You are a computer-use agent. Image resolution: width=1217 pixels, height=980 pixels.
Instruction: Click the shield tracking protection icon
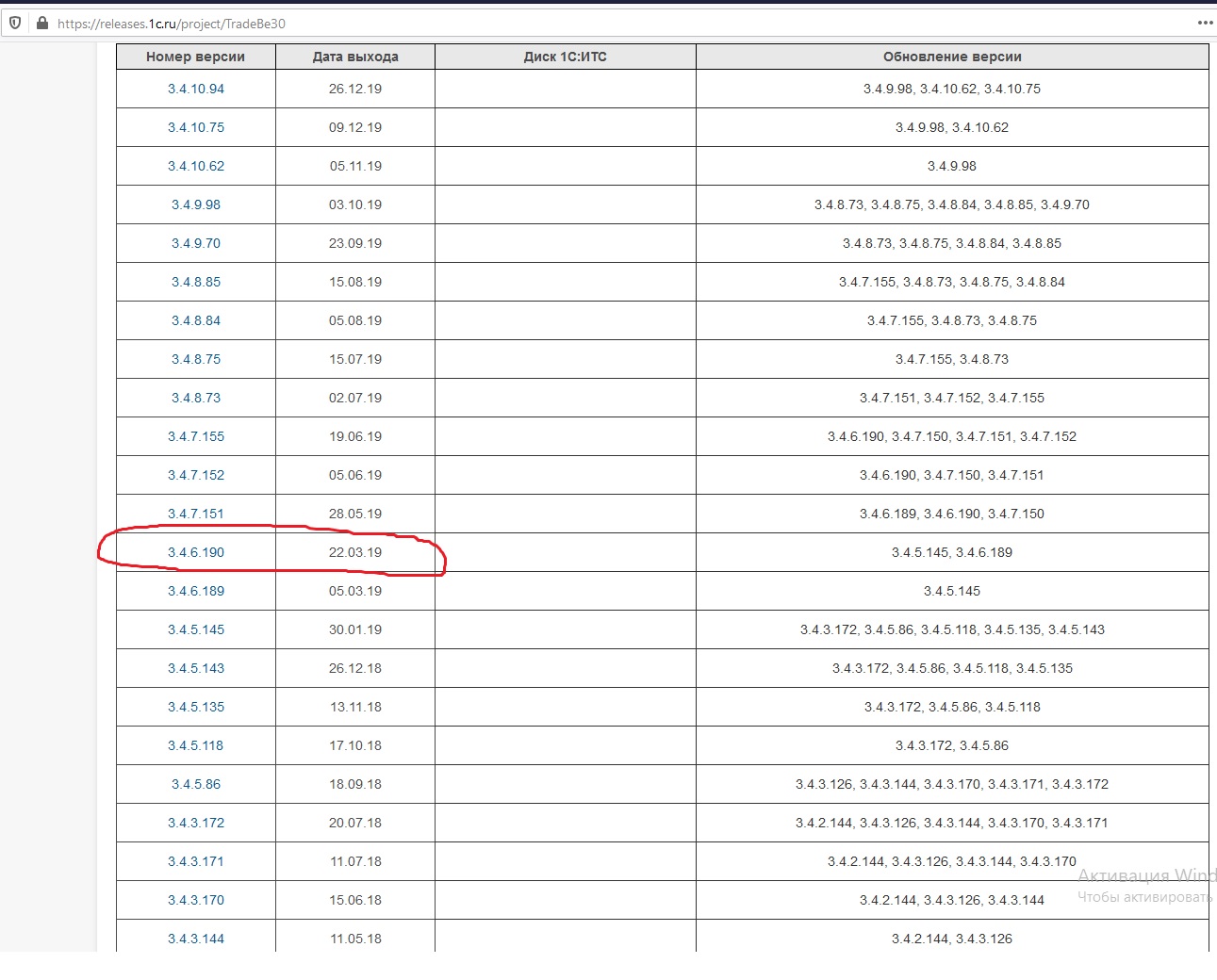pos(15,23)
